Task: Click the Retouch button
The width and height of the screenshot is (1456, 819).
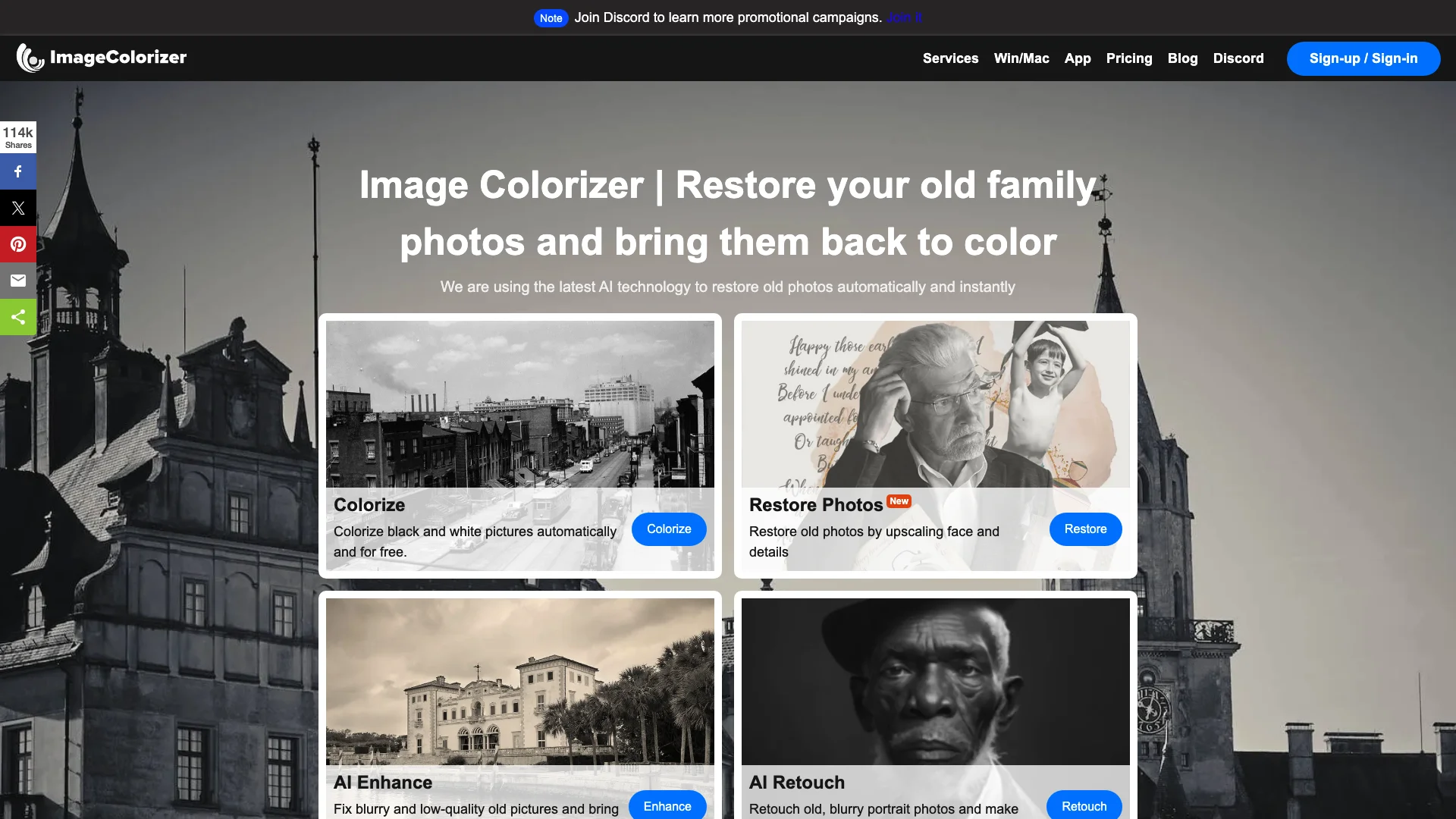Action: [x=1084, y=807]
